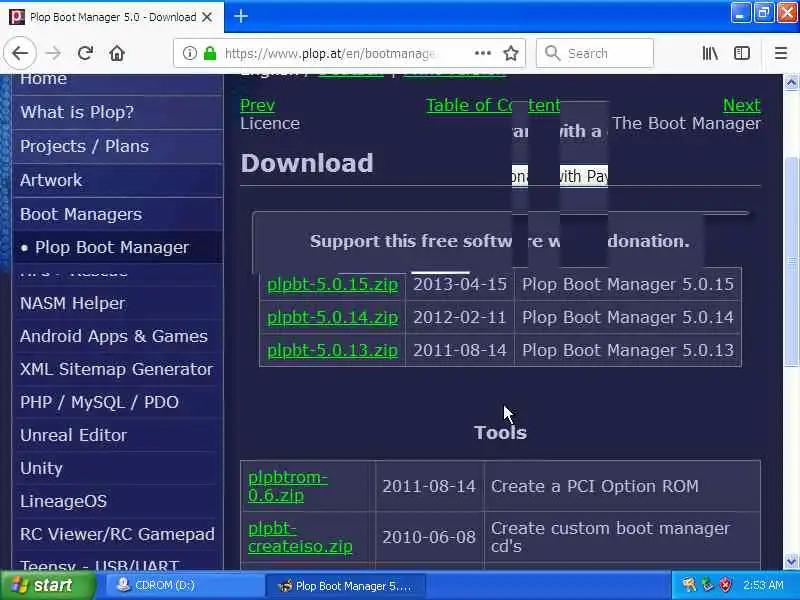Switch to Plop Boot Manager taskbar button

[347, 586]
